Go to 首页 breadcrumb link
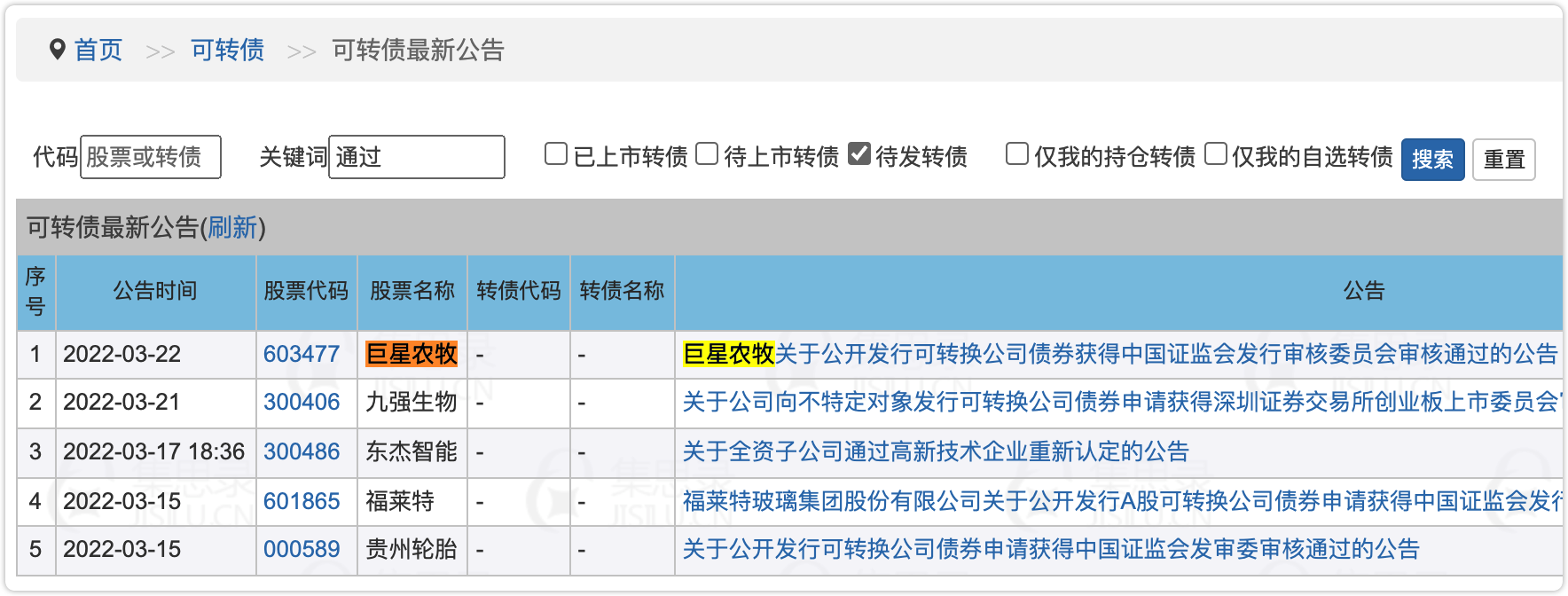The height and width of the screenshot is (596, 1568). [x=98, y=51]
